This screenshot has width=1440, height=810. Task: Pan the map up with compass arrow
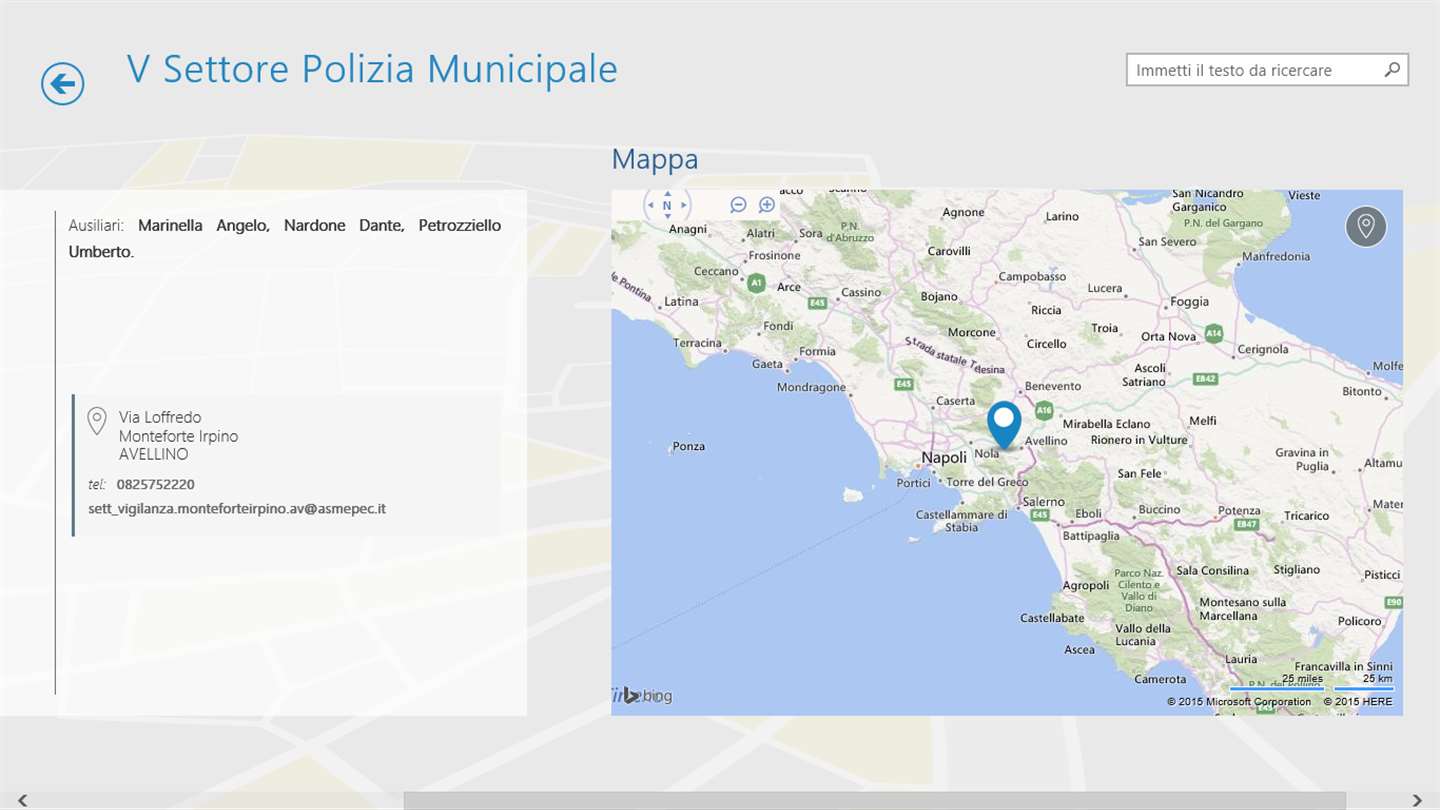(x=667, y=193)
